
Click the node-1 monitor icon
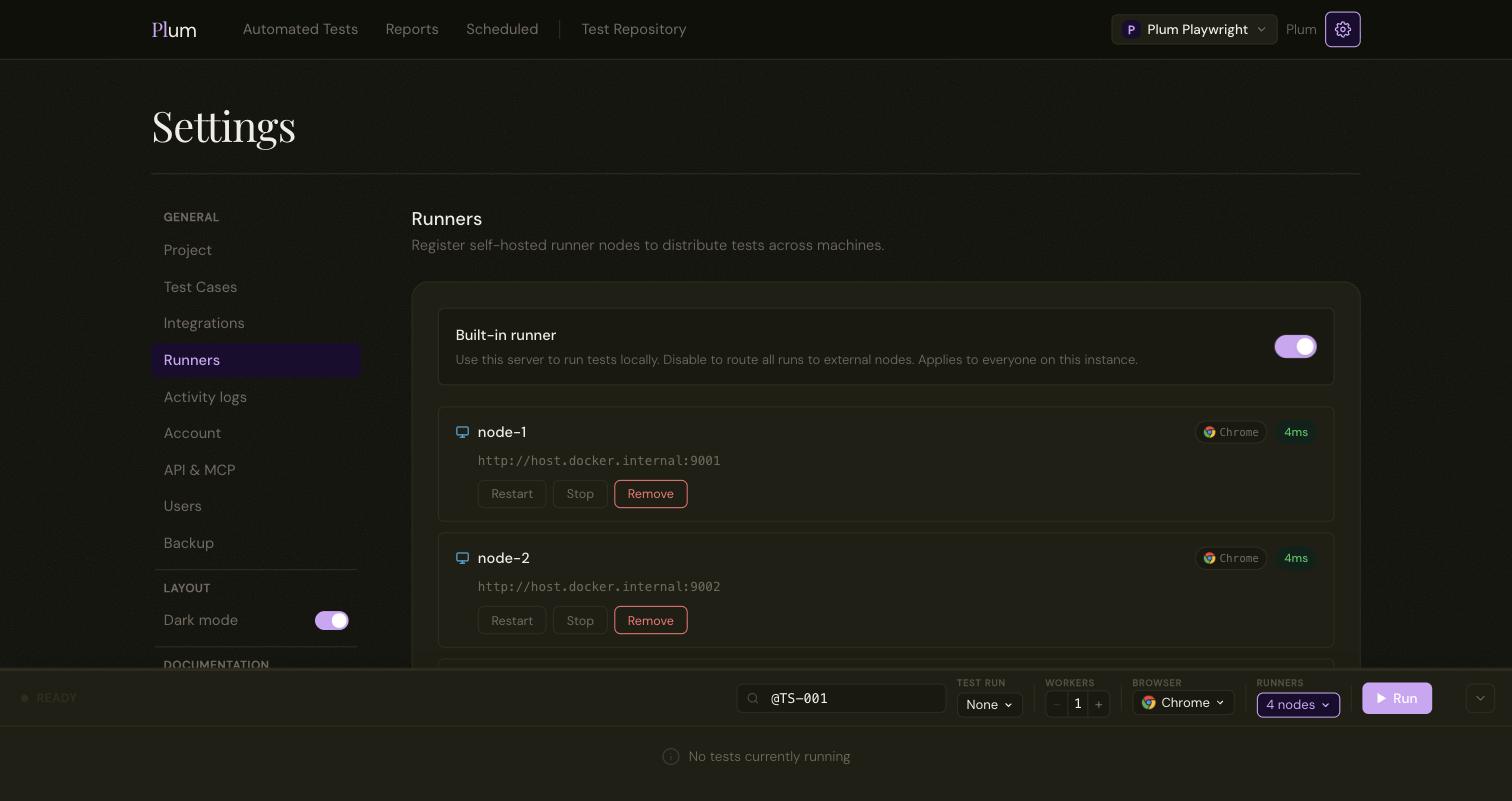[462, 432]
